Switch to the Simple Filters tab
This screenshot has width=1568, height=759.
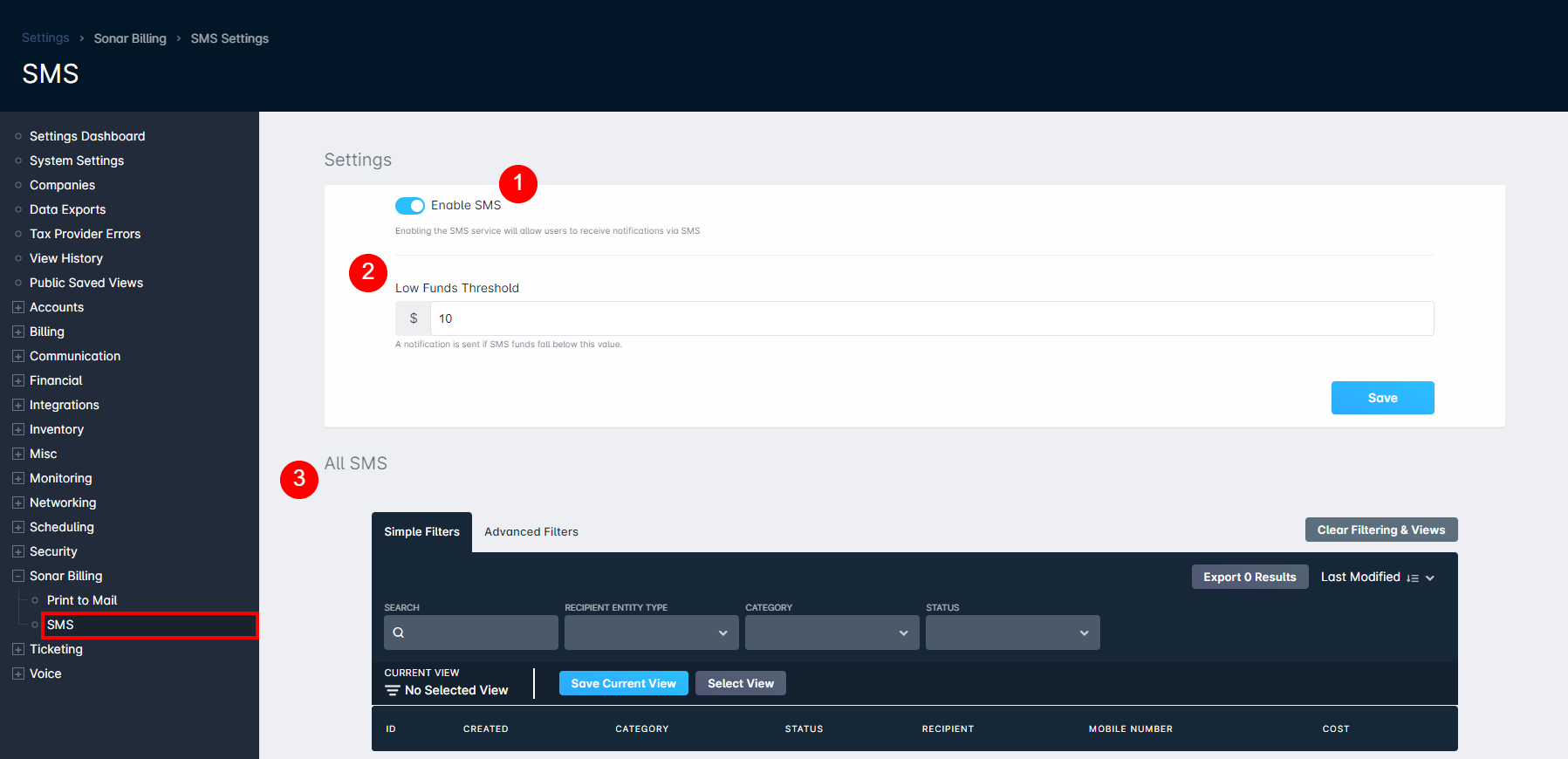(x=421, y=532)
